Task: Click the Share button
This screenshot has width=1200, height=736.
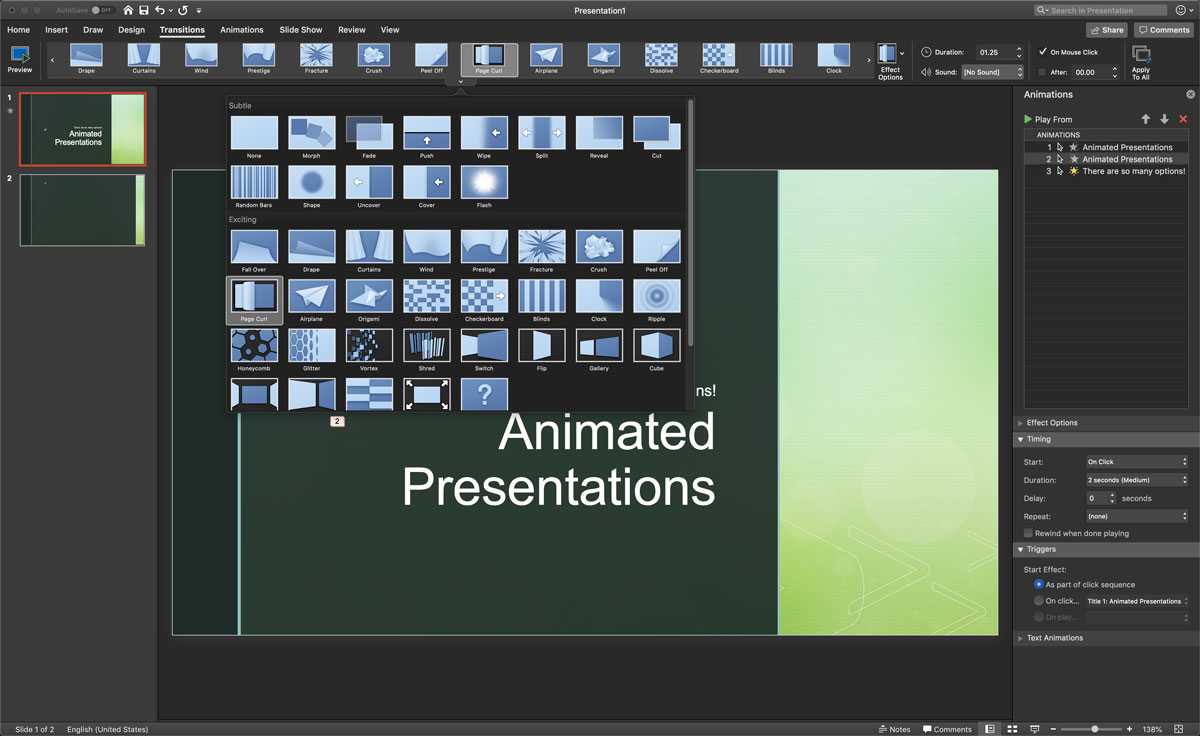Action: [x=1106, y=30]
